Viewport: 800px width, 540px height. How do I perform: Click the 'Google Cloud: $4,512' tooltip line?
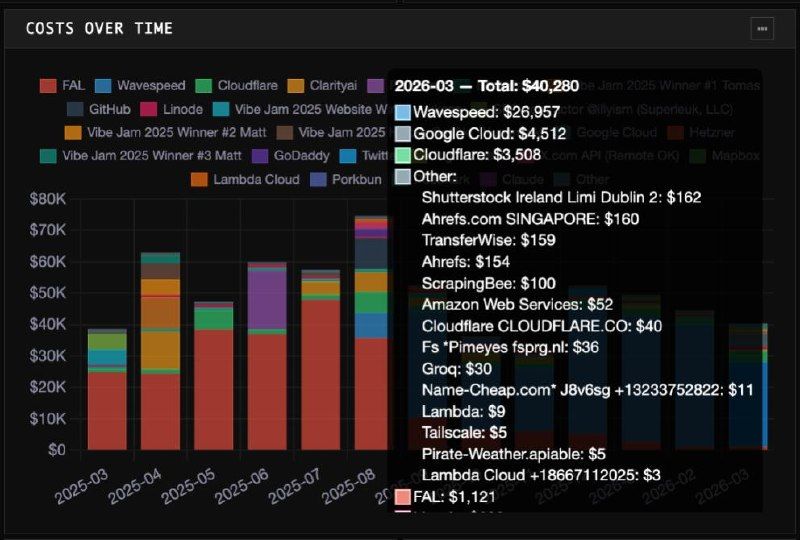tap(489, 134)
